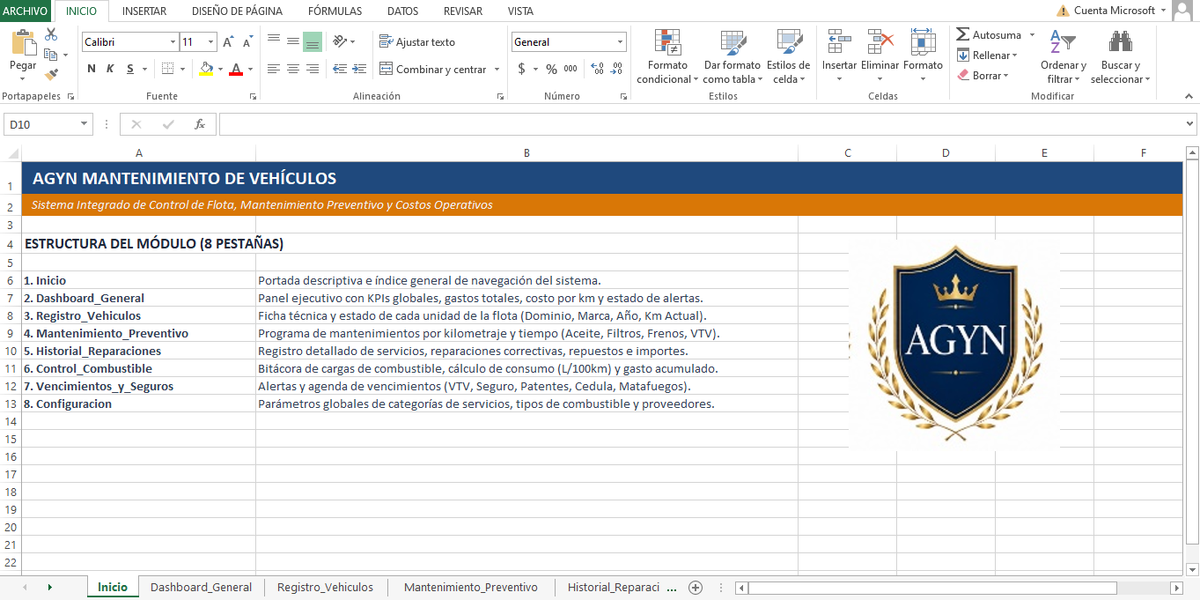Open Formato condicional icon

667,42
